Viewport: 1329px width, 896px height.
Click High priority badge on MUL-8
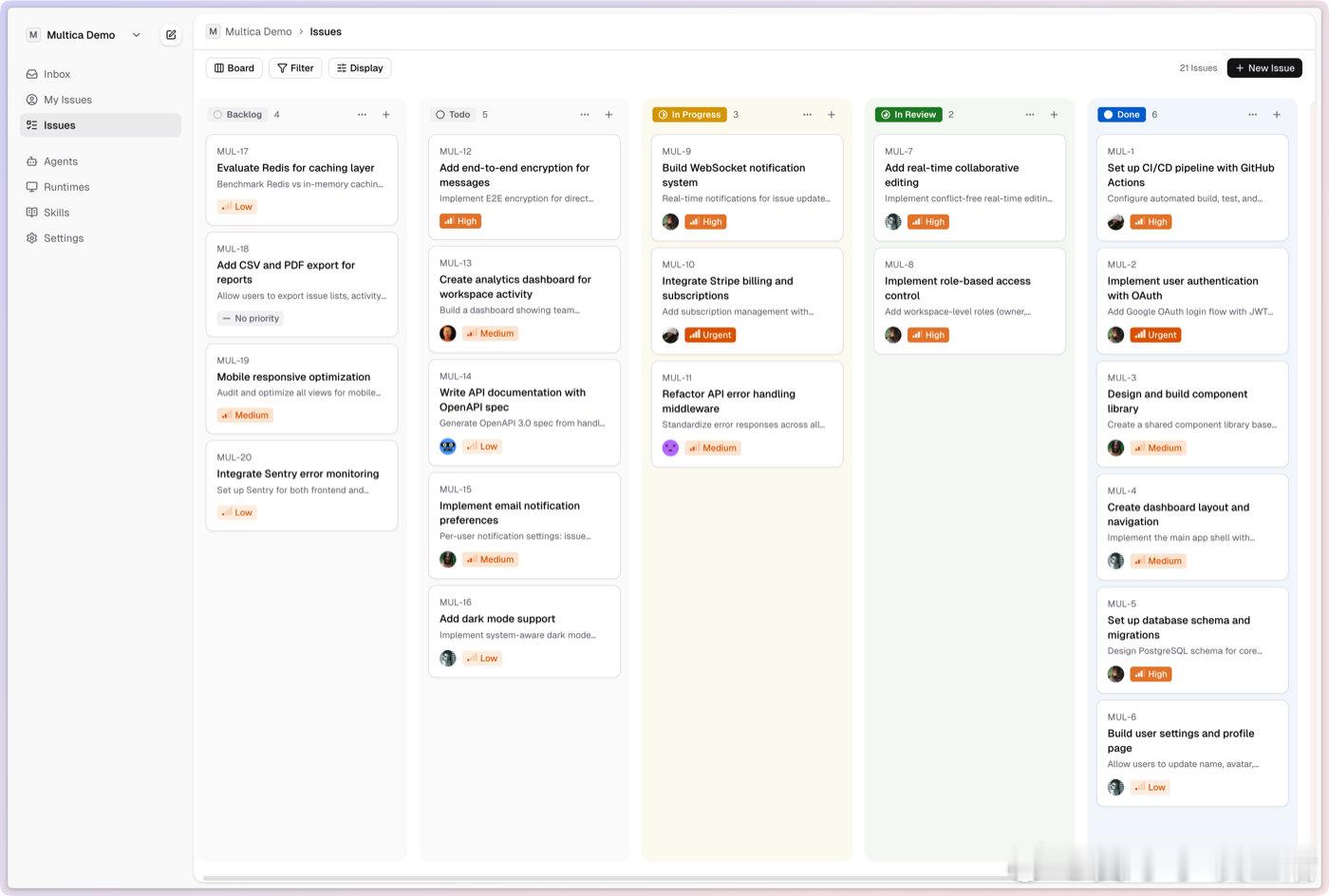coord(928,335)
